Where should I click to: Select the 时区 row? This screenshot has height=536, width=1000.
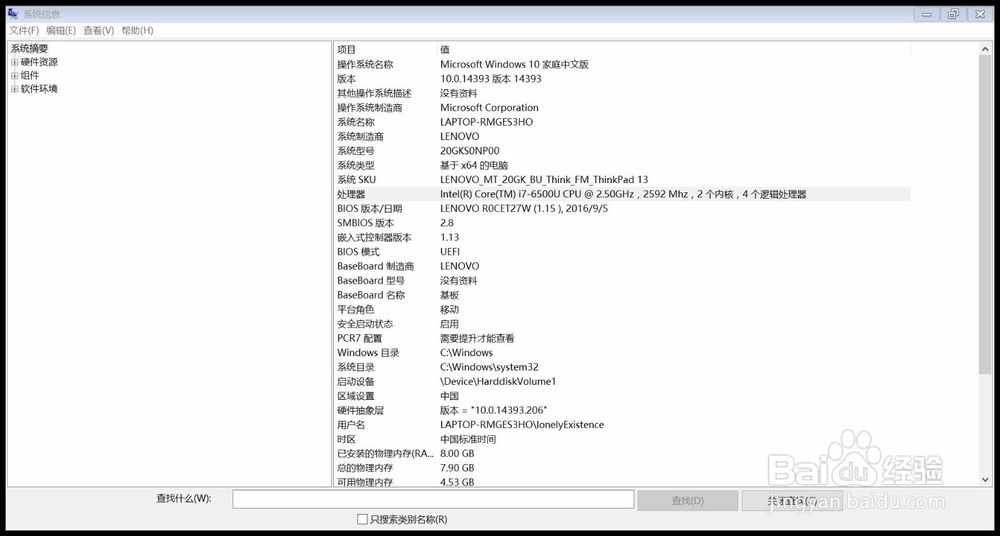[622, 439]
